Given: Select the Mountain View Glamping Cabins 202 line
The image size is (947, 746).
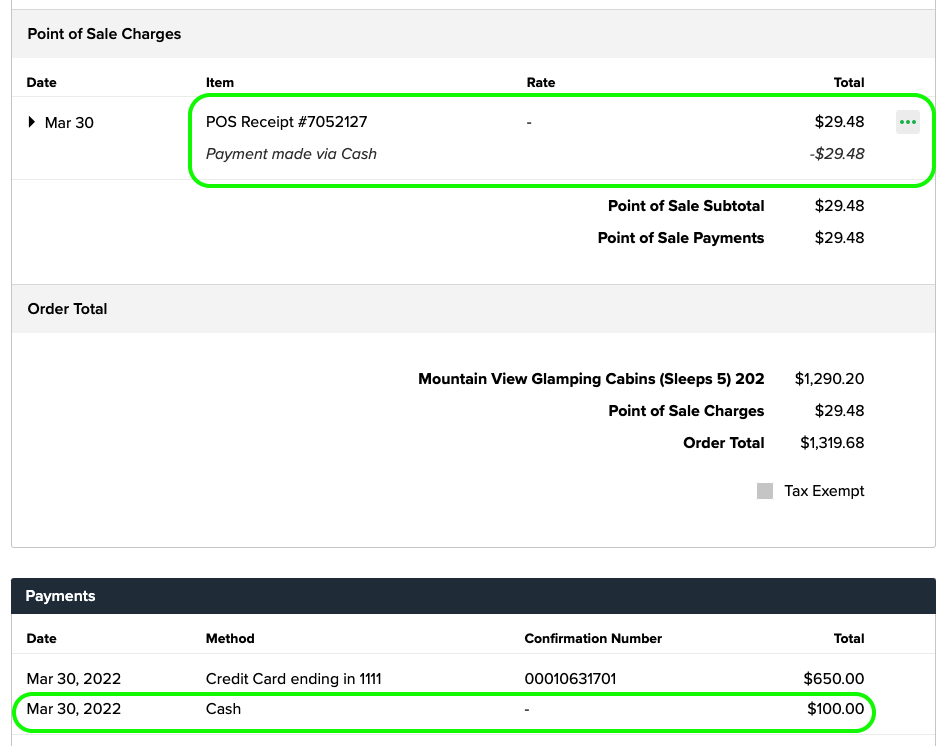Looking at the screenshot, I should tap(591, 378).
